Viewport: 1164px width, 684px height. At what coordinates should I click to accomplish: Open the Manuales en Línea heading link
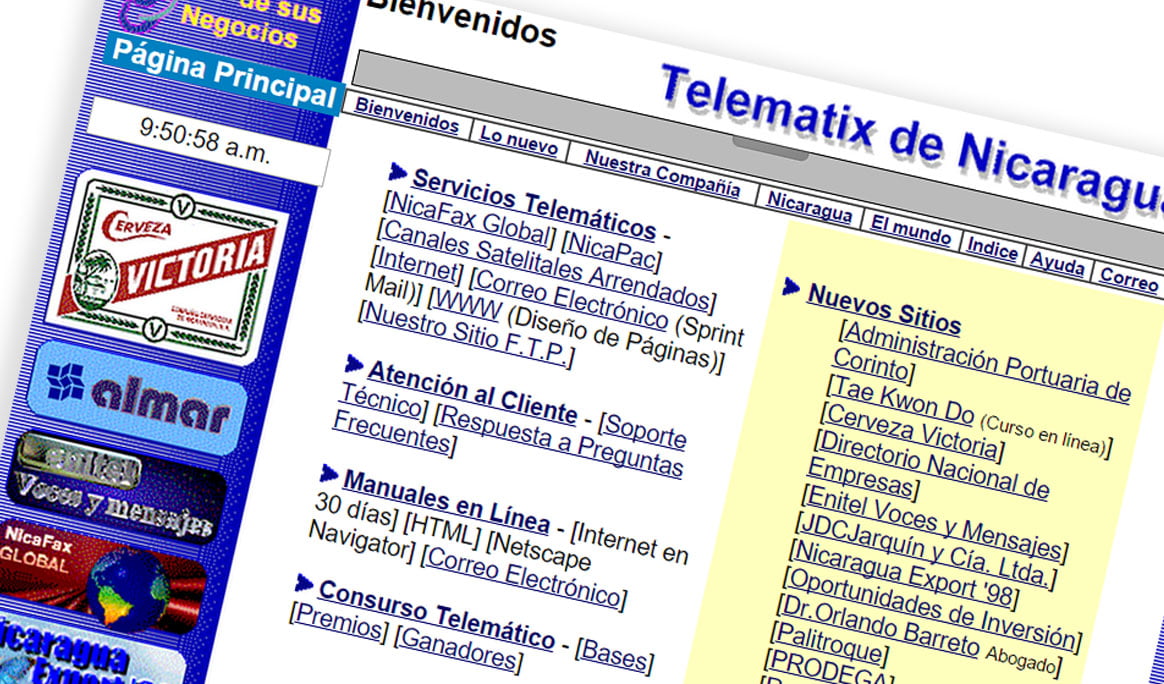(446, 502)
